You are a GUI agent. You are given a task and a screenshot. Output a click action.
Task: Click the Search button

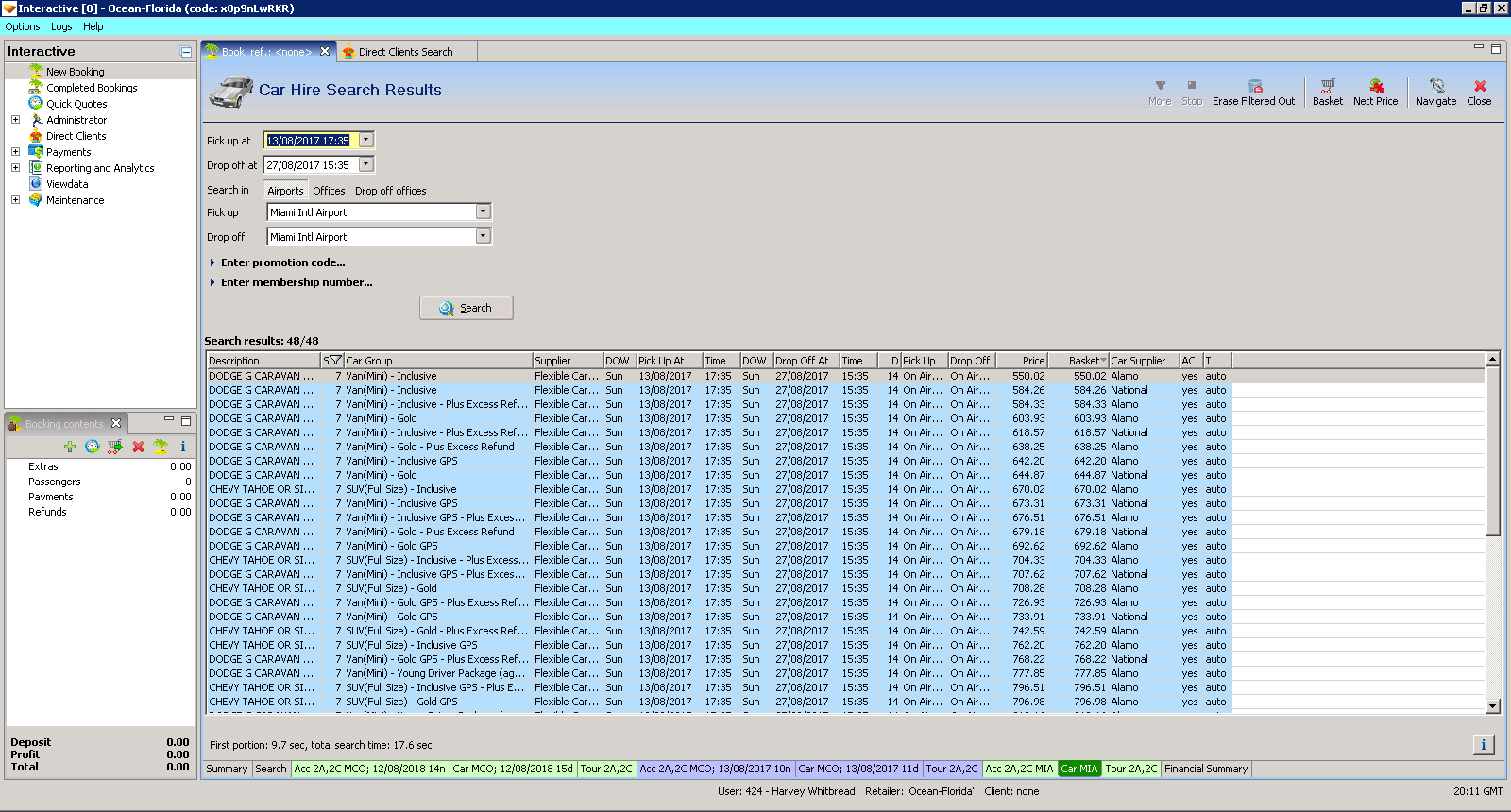467,308
